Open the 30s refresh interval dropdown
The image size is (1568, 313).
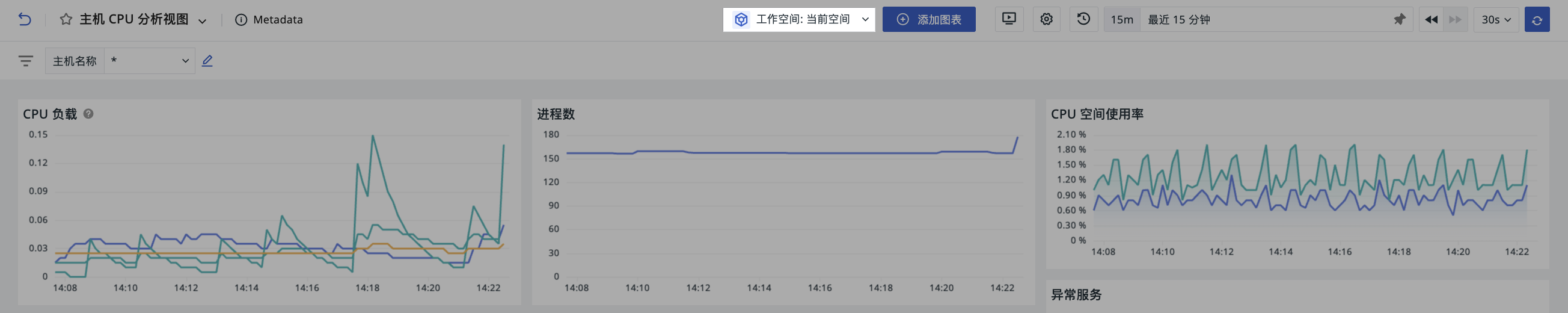[x=1496, y=19]
